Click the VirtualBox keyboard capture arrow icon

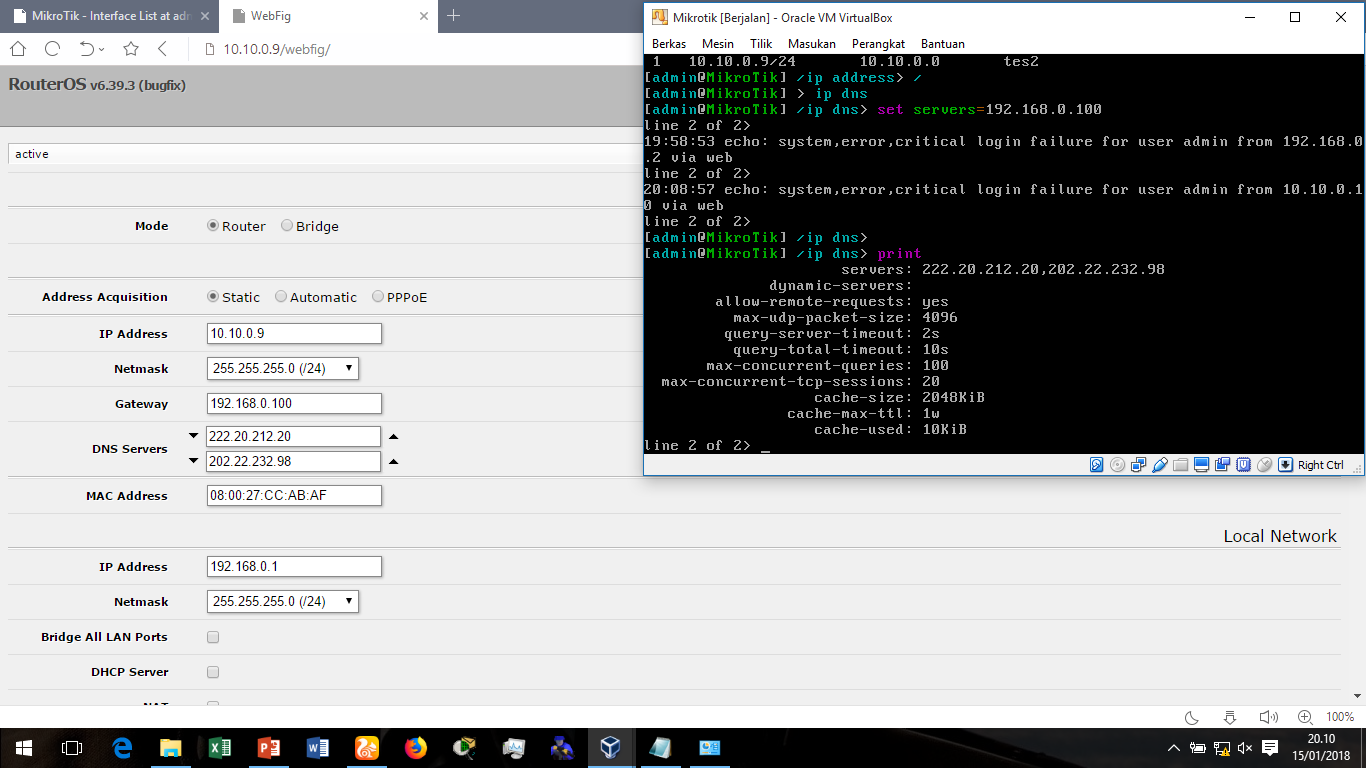1285,465
